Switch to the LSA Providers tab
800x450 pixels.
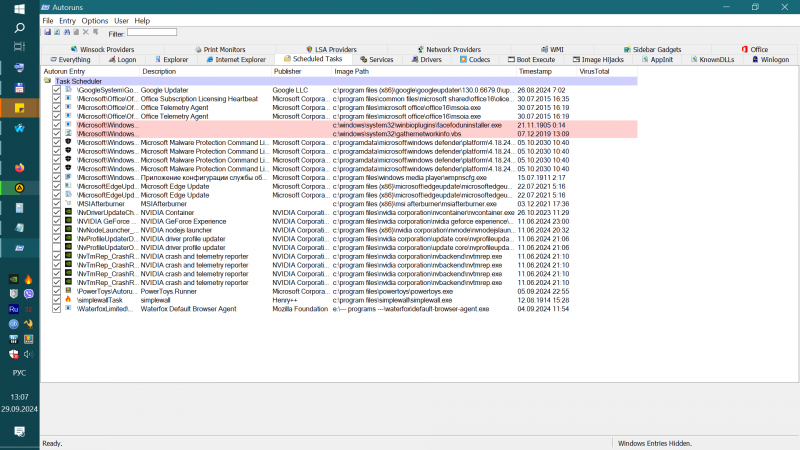[331, 49]
